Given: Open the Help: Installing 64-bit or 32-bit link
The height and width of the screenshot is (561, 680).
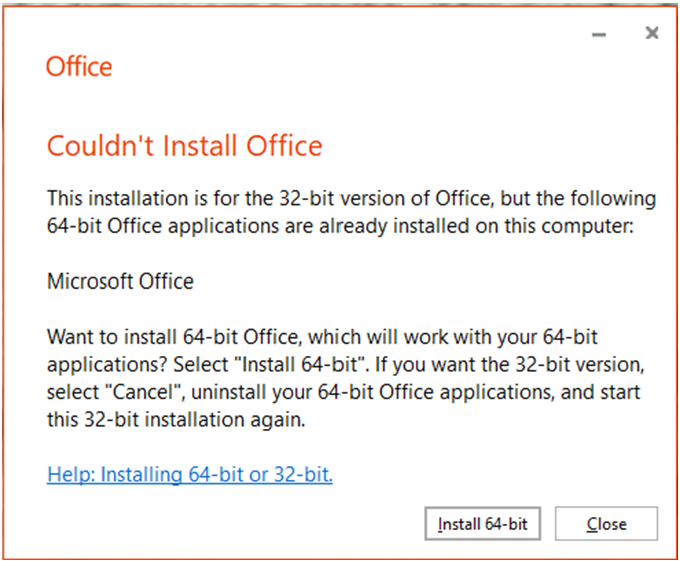Looking at the screenshot, I should [190, 474].
